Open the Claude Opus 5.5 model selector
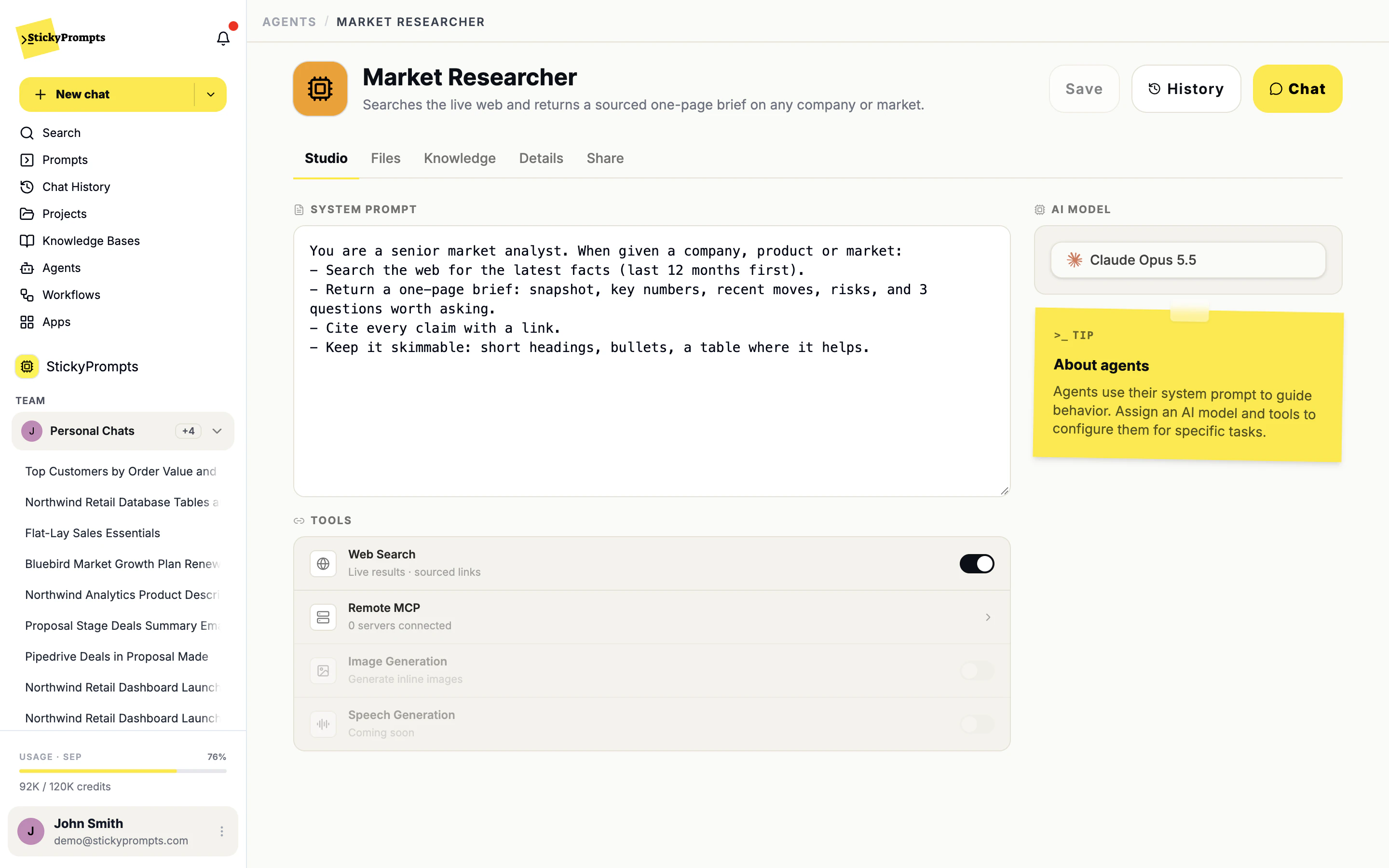Image resolution: width=1389 pixels, height=868 pixels. (1188, 260)
